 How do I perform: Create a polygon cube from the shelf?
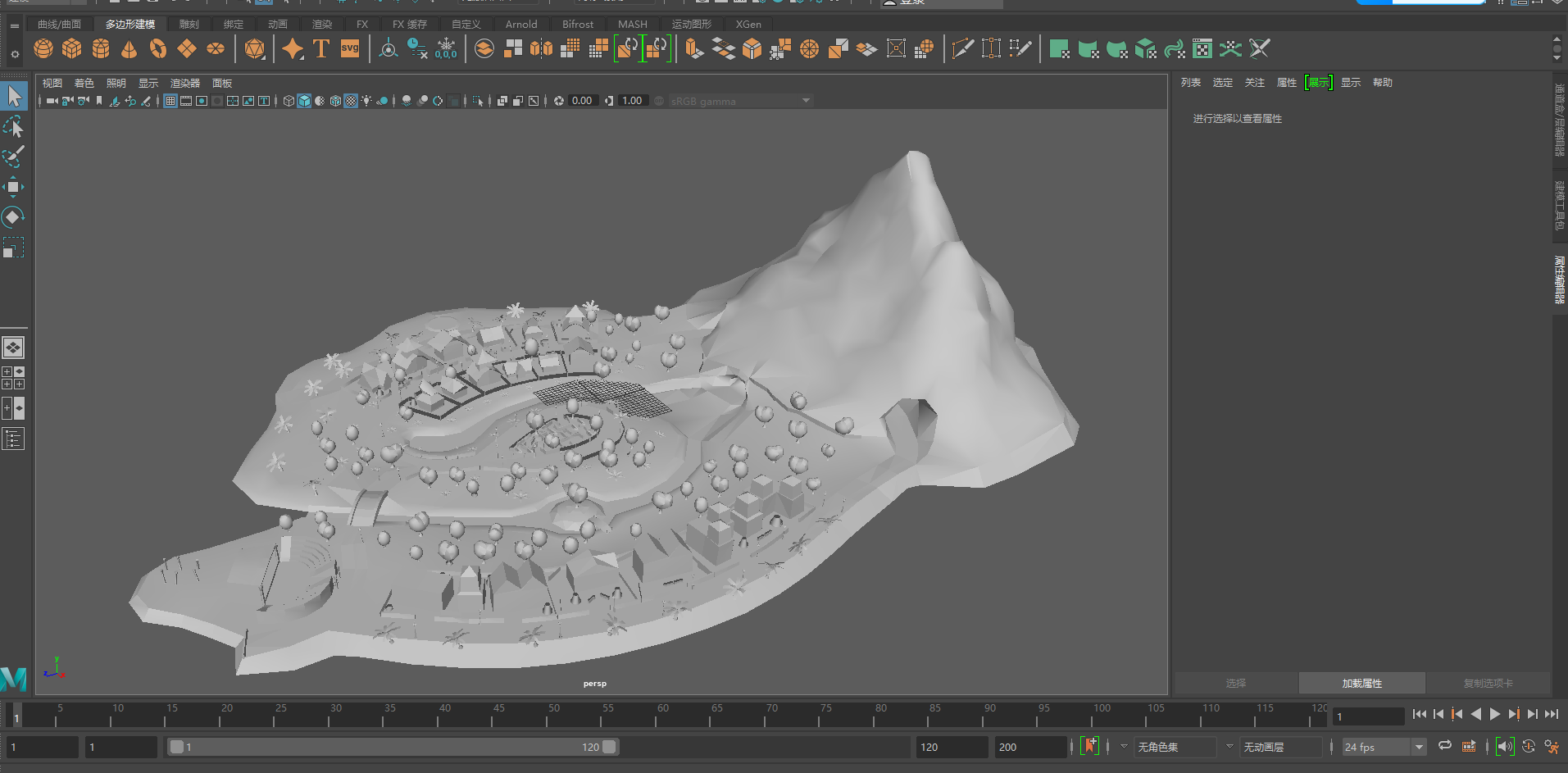(x=72, y=49)
